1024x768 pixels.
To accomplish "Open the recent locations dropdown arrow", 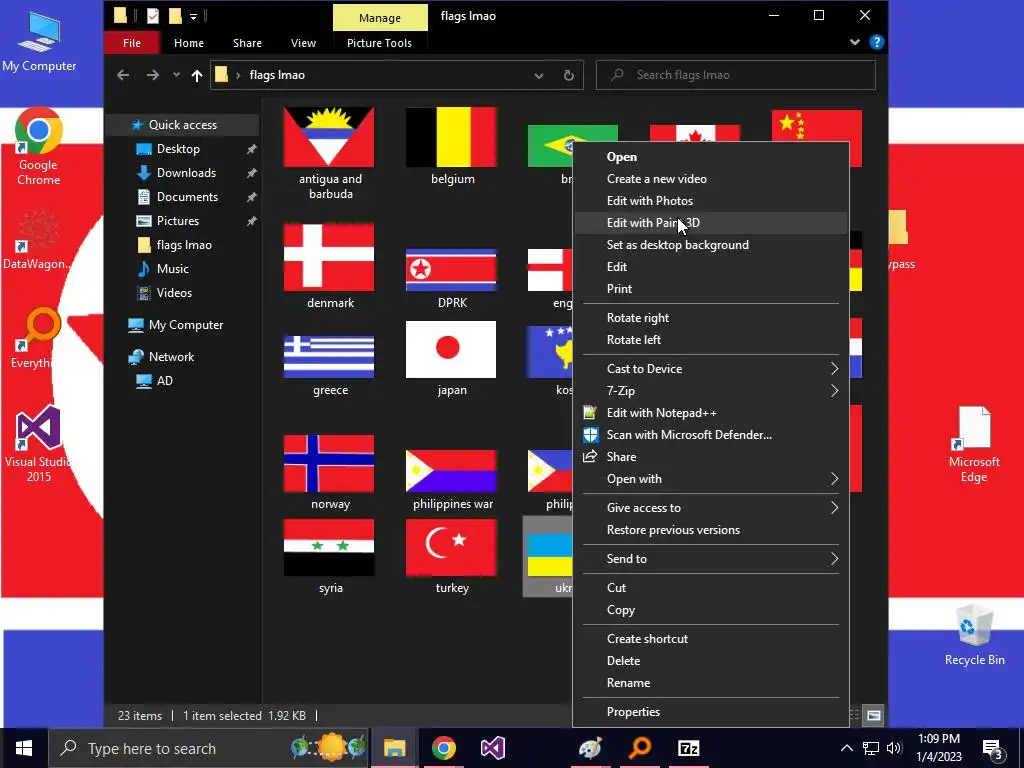I will 176,75.
